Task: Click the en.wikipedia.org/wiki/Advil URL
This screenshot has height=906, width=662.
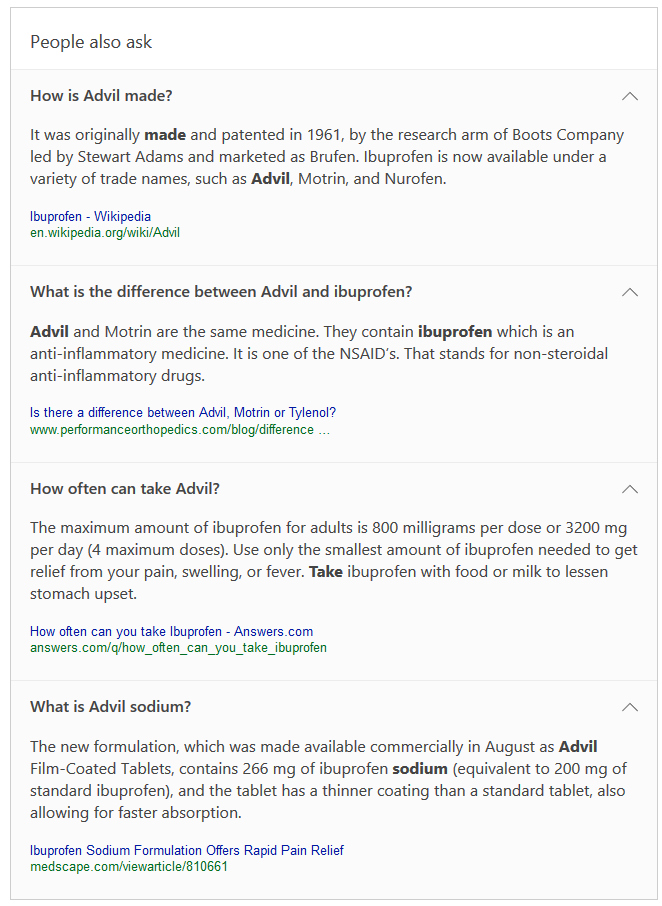Action: click(x=105, y=232)
